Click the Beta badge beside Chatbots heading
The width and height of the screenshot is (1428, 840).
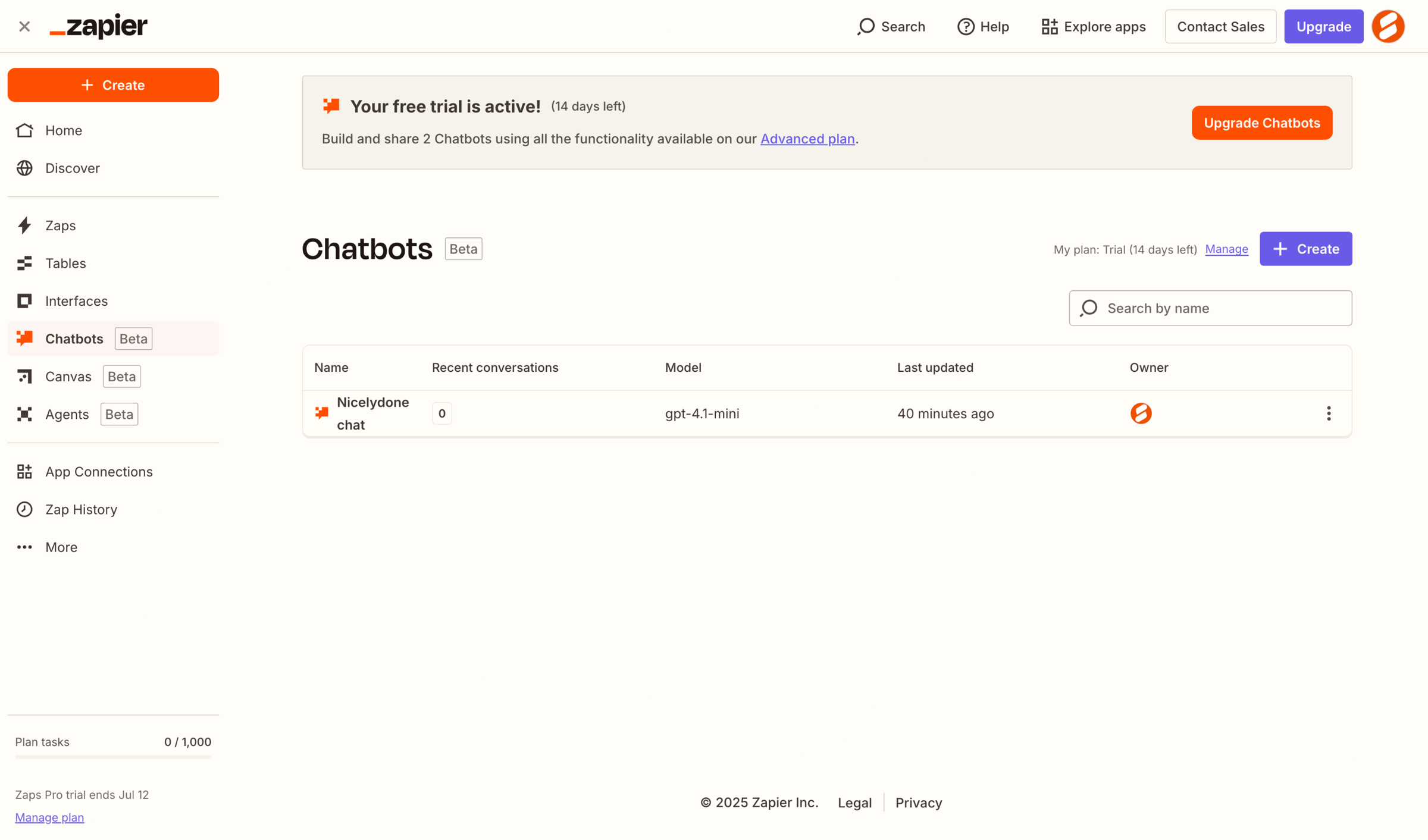coord(464,249)
